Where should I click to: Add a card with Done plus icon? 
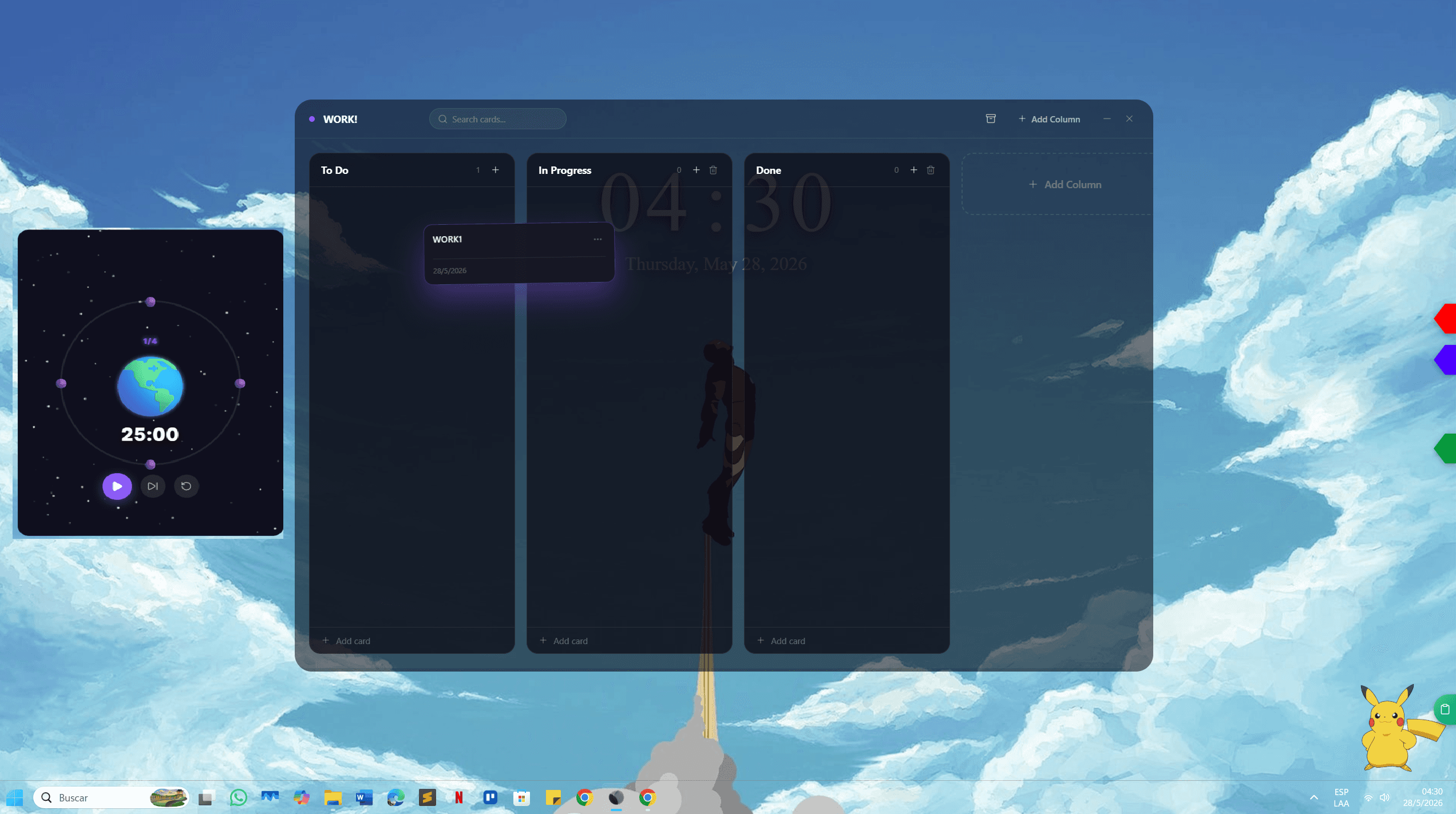click(x=913, y=170)
